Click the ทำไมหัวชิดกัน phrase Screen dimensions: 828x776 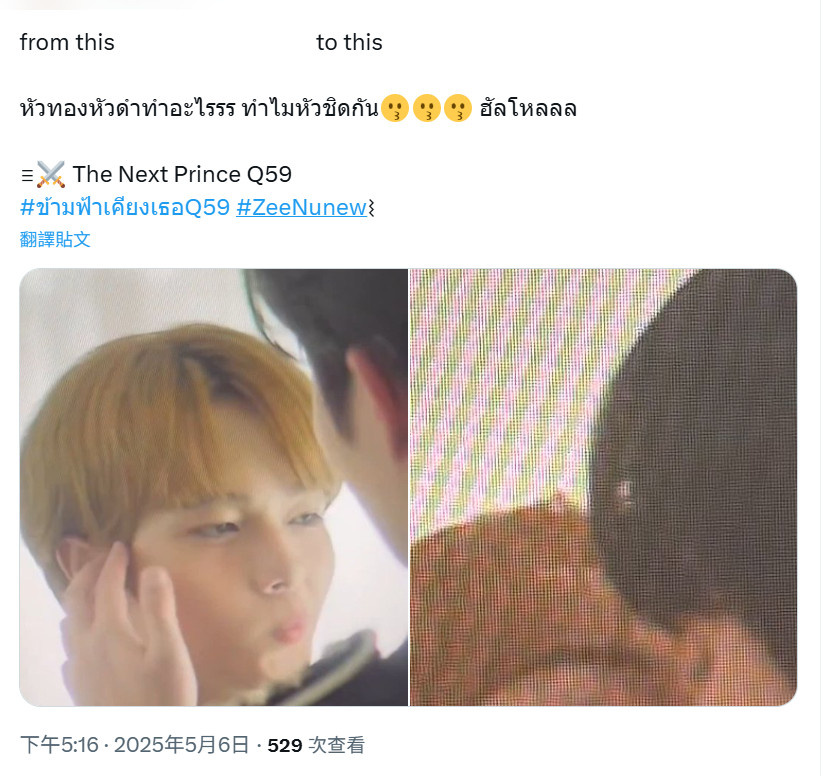tap(310, 108)
